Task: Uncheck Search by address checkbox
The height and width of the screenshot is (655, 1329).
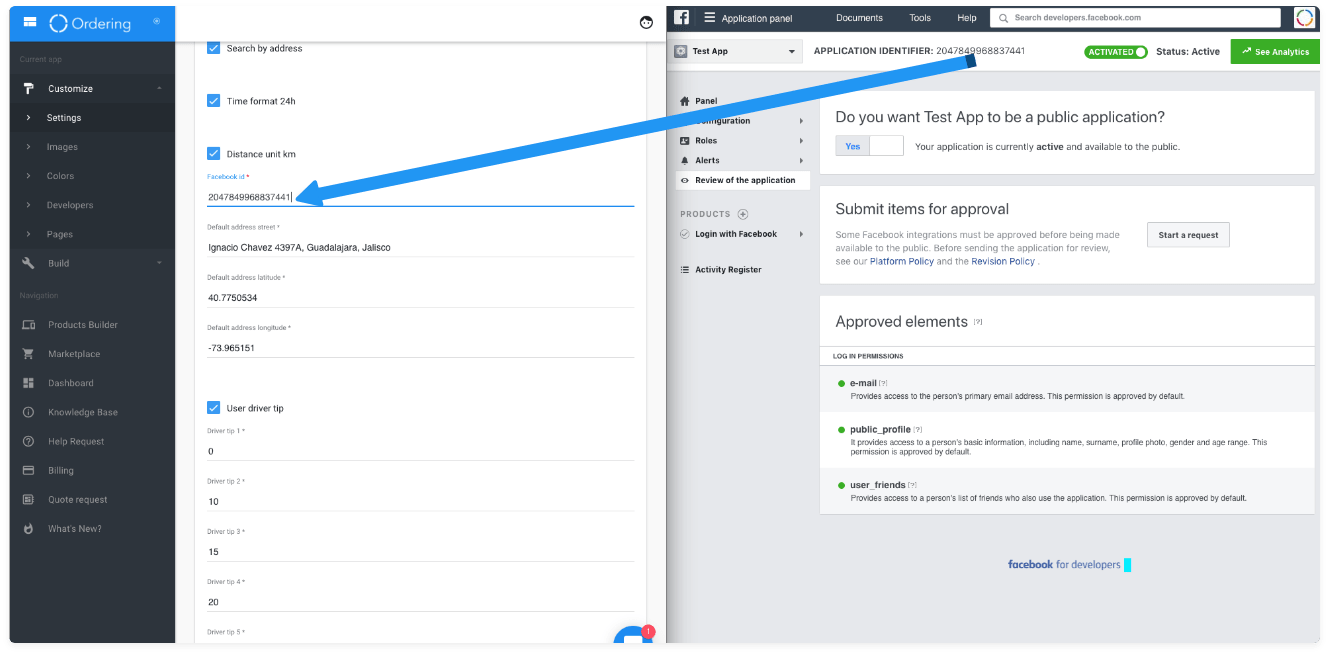Action: pos(213,47)
